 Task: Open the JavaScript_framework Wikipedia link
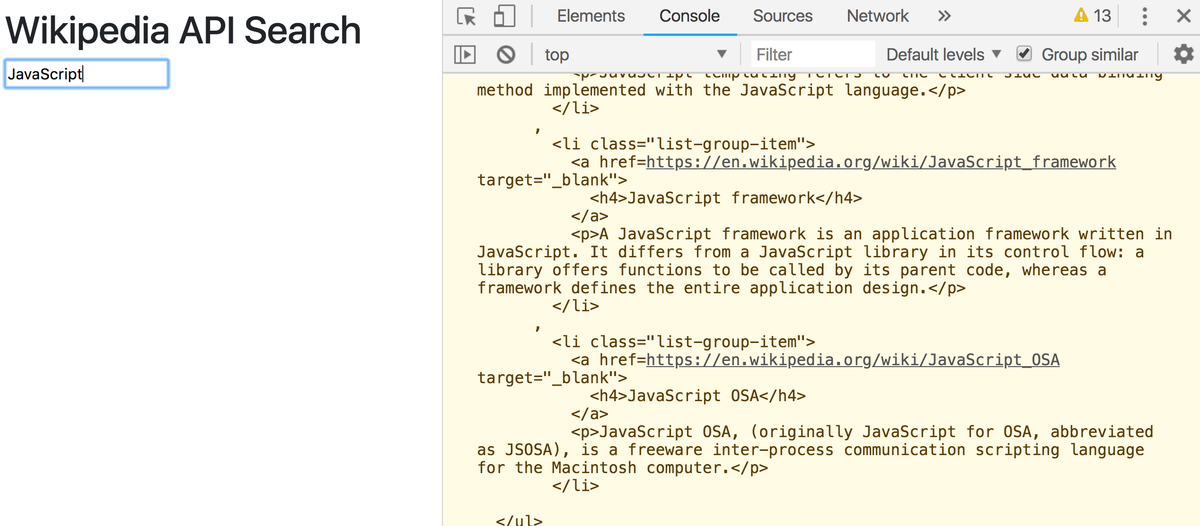click(881, 162)
